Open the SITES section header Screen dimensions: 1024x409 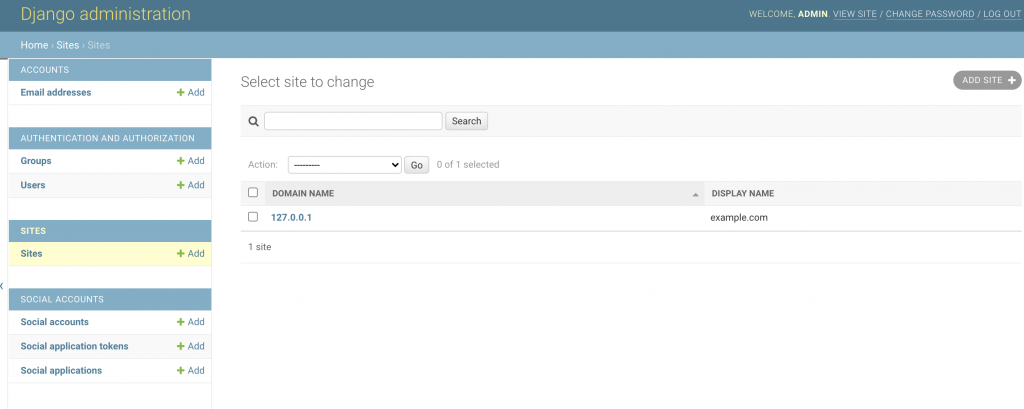tap(33, 231)
